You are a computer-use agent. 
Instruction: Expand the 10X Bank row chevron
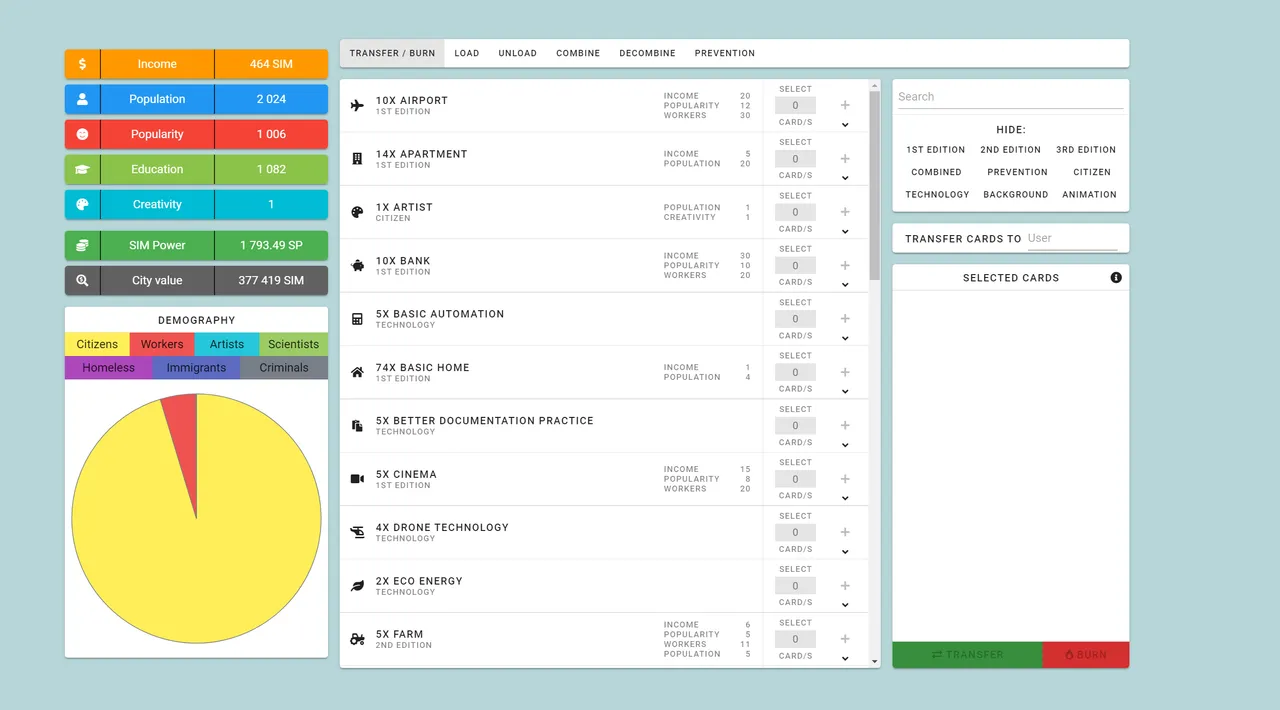click(845, 285)
